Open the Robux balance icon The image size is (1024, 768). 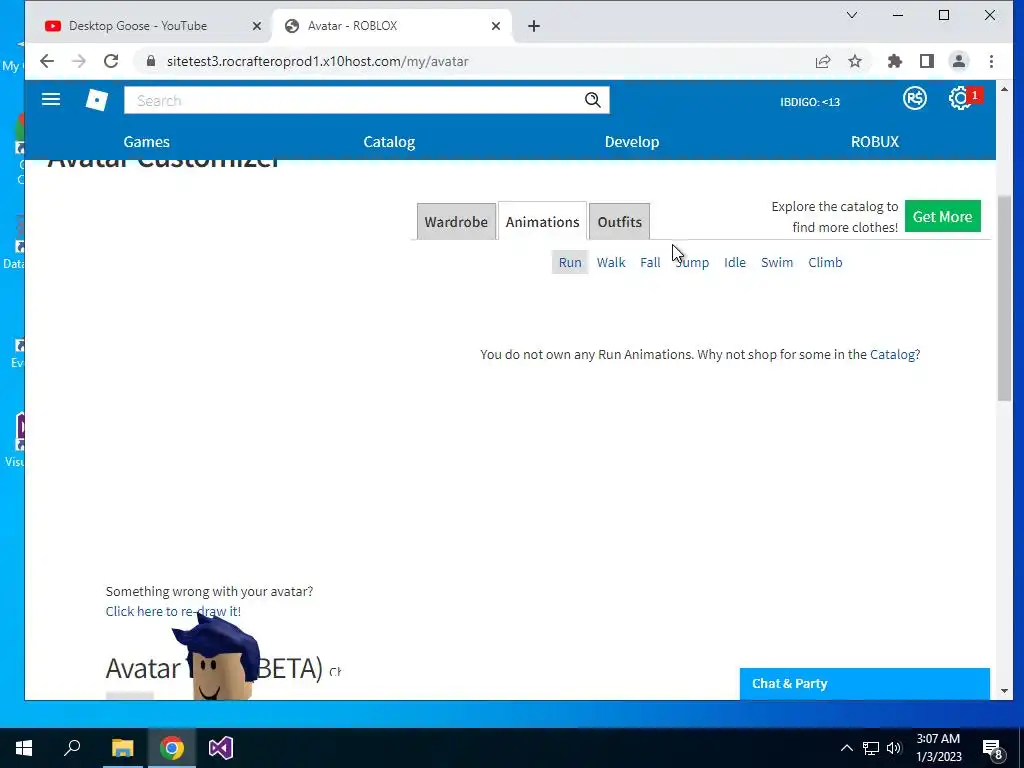pos(914,99)
